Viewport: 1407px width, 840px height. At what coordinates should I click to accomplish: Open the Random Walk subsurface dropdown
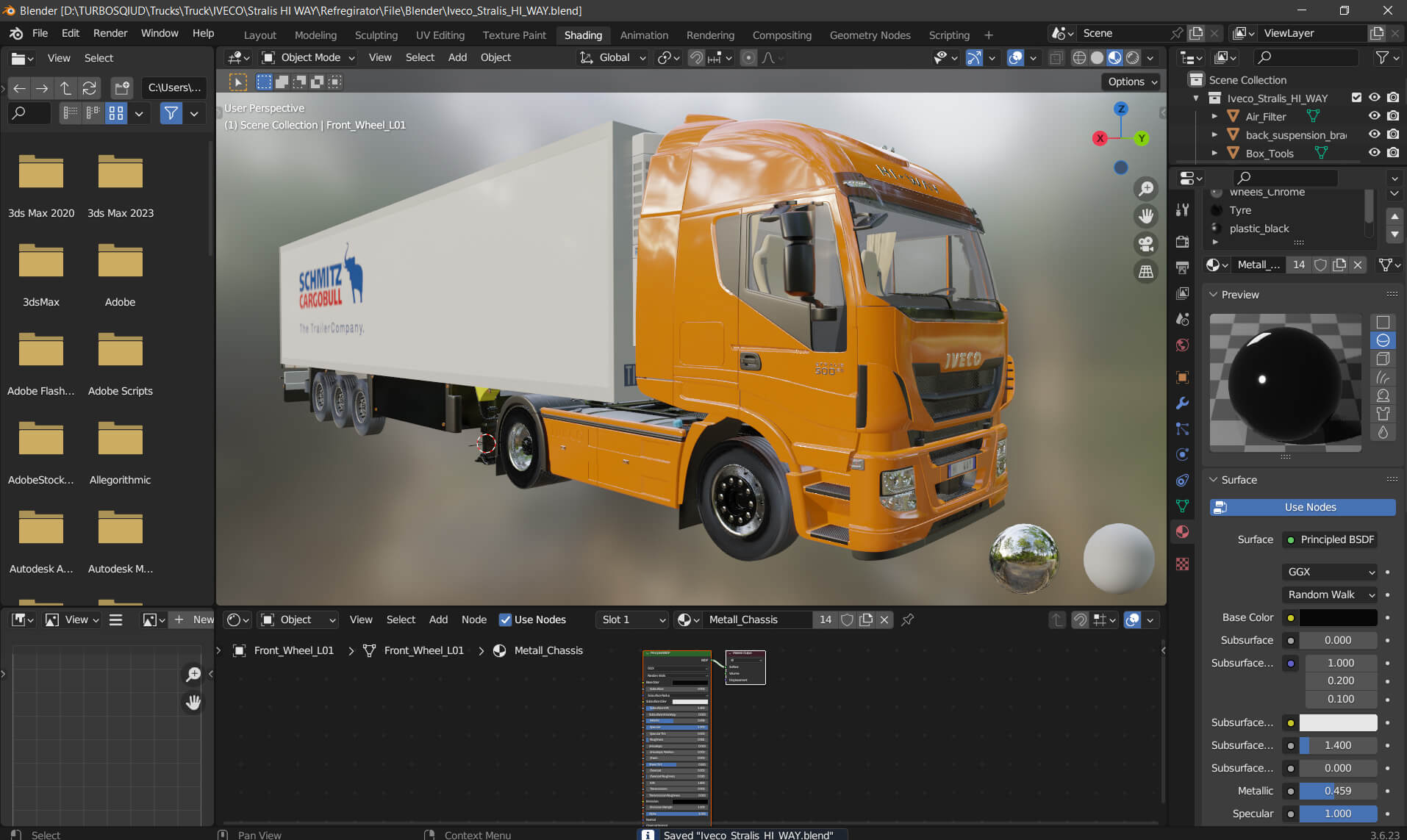coord(1330,595)
